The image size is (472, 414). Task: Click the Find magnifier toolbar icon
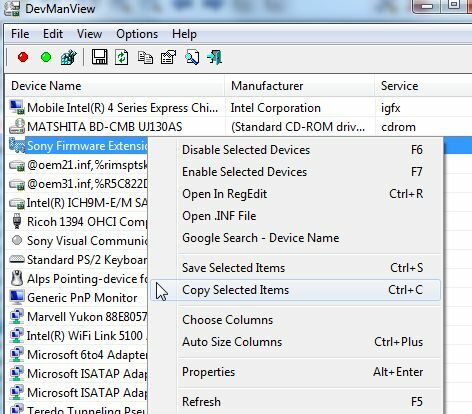(x=192, y=57)
